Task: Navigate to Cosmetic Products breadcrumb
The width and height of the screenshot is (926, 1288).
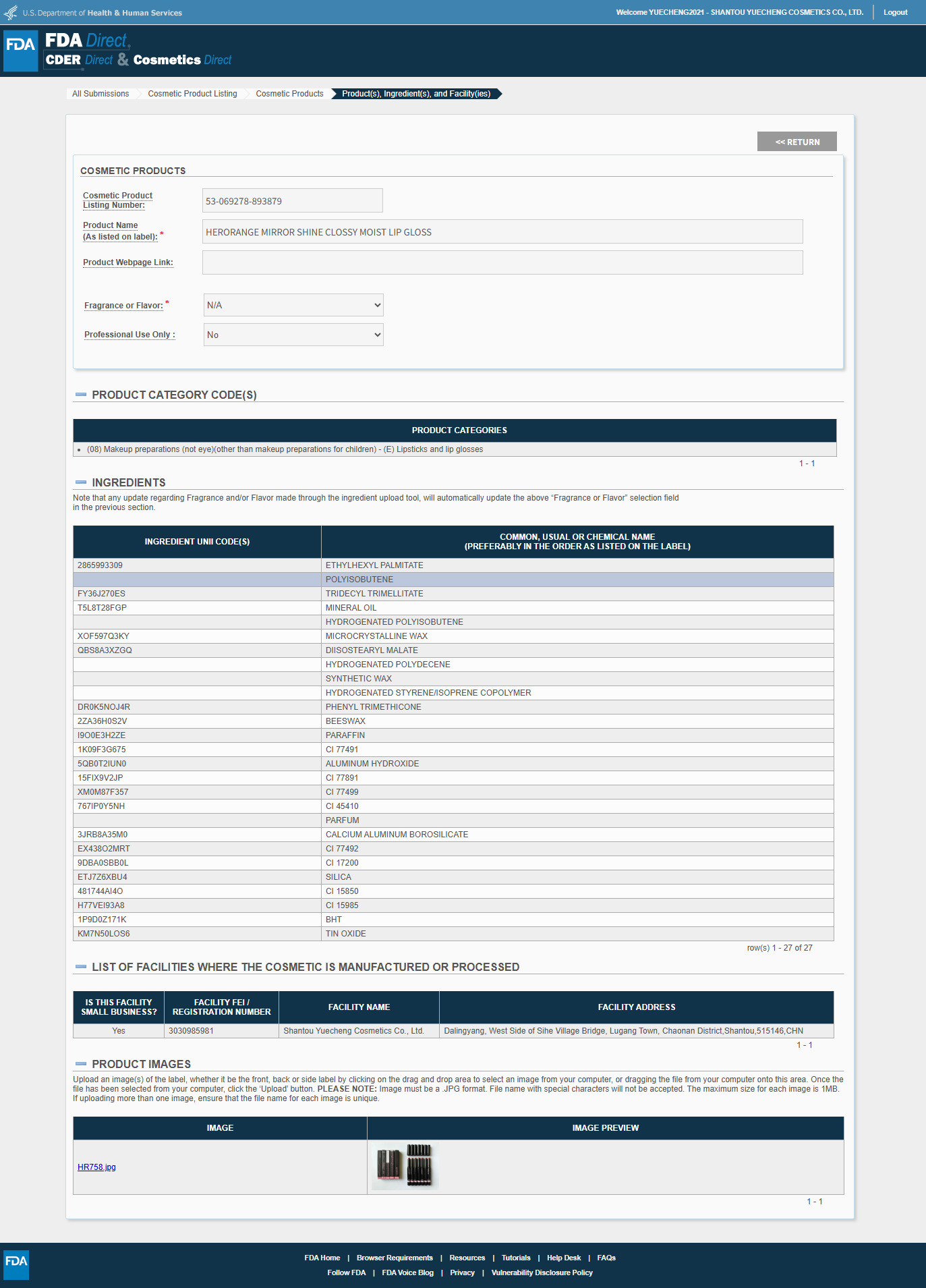Action: coord(289,94)
